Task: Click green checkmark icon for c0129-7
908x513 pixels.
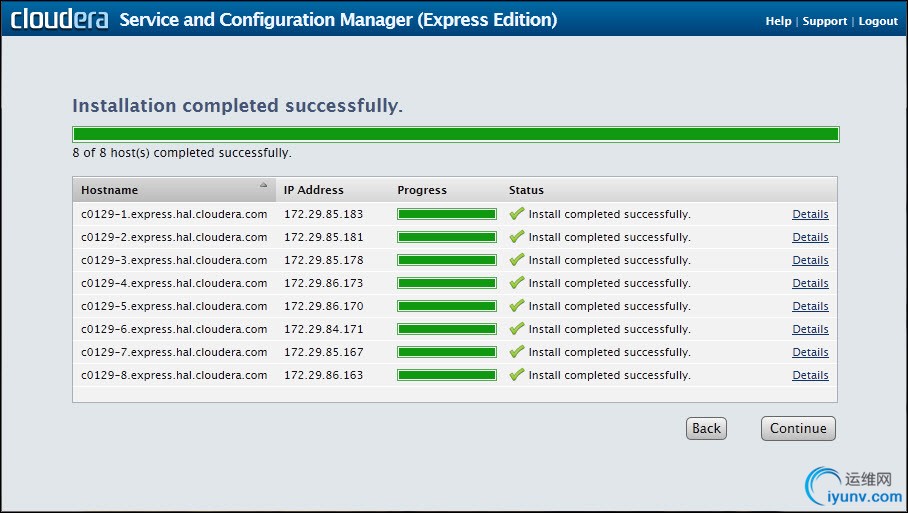Action: point(517,351)
